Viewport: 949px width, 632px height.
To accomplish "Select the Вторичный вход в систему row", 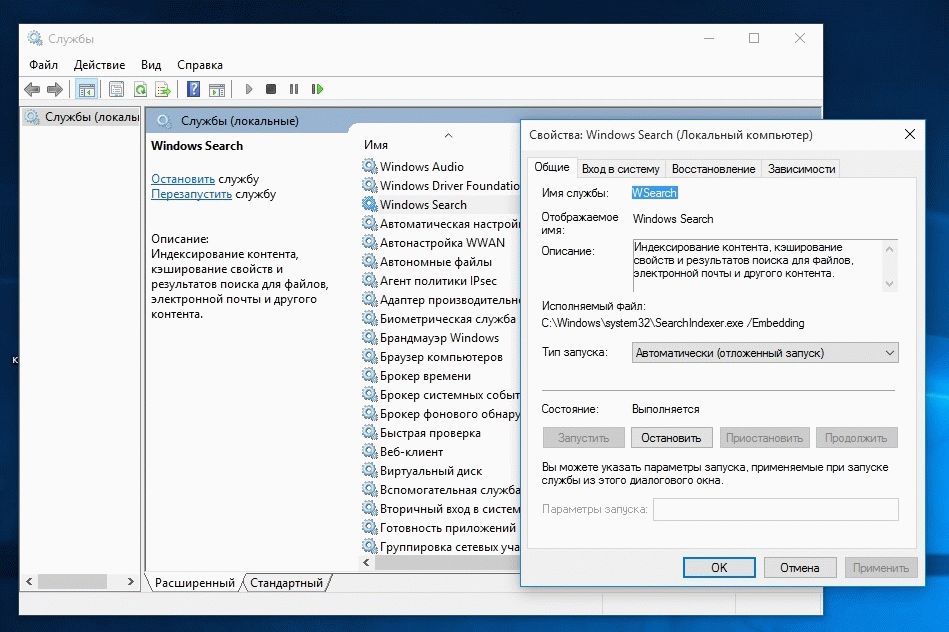I will pos(441,509).
